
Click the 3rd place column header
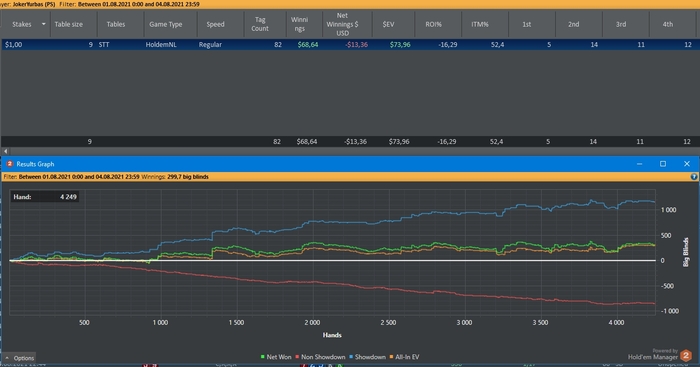(621, 24)
